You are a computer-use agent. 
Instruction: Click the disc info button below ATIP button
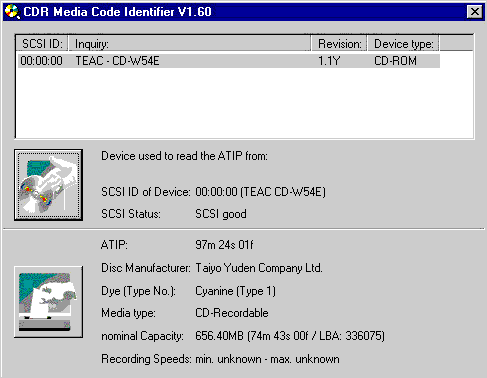tap(48, 302)
